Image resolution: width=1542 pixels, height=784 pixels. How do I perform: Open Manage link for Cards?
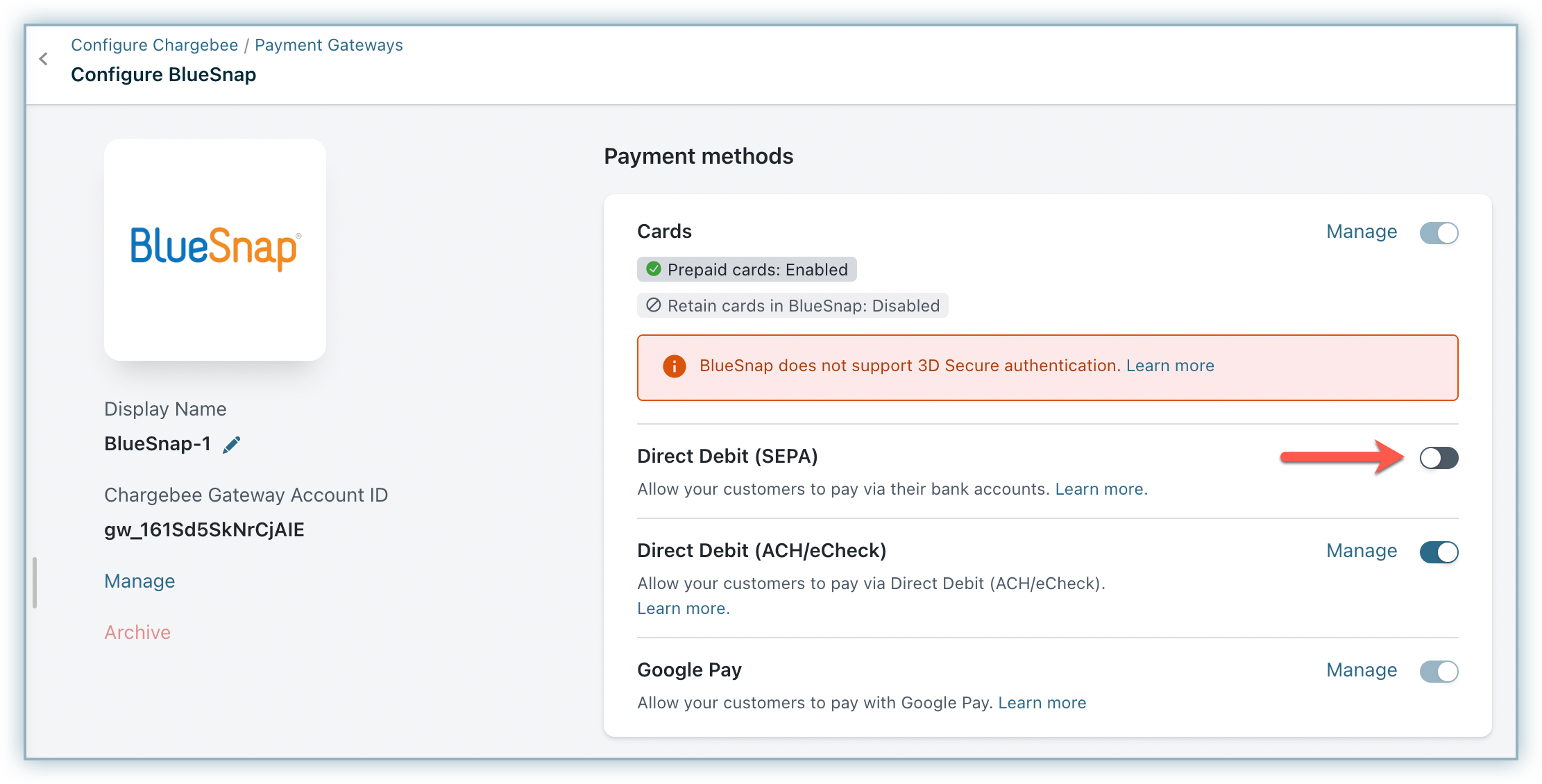pos(1361,232)
